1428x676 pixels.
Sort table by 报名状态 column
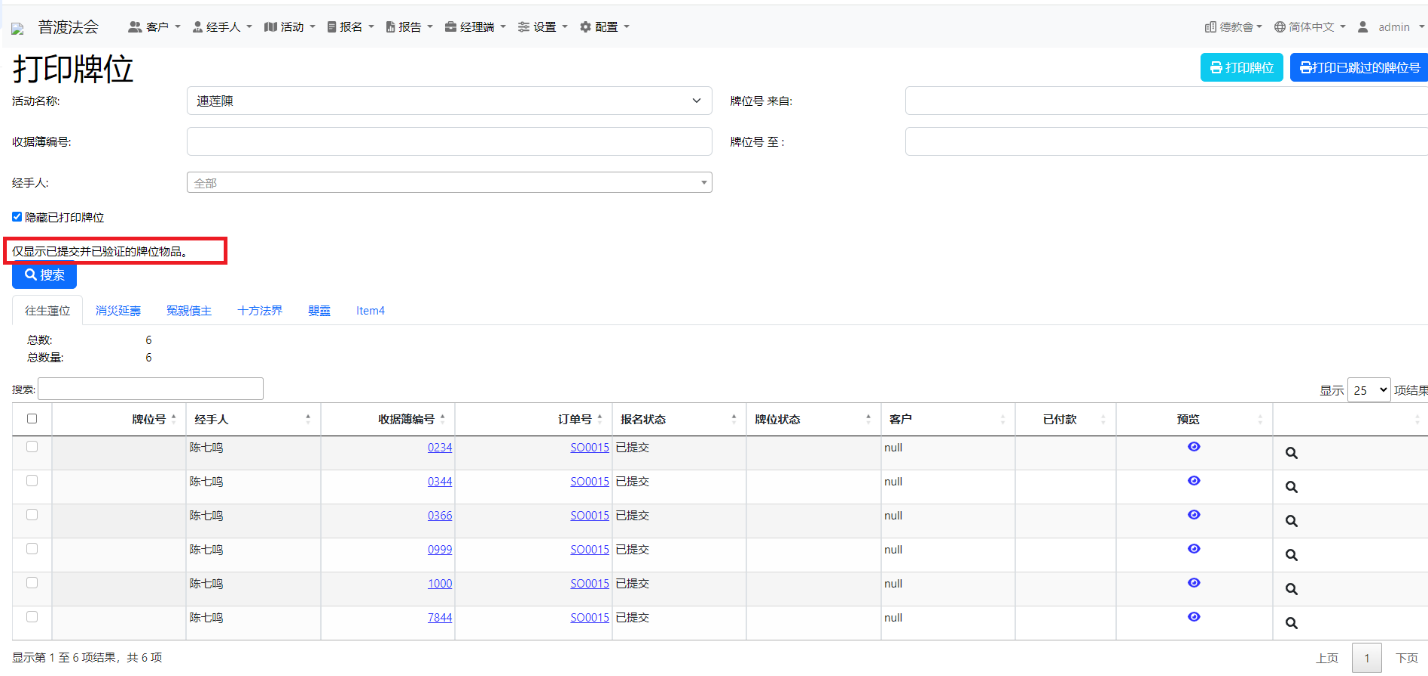pos(679,419)
